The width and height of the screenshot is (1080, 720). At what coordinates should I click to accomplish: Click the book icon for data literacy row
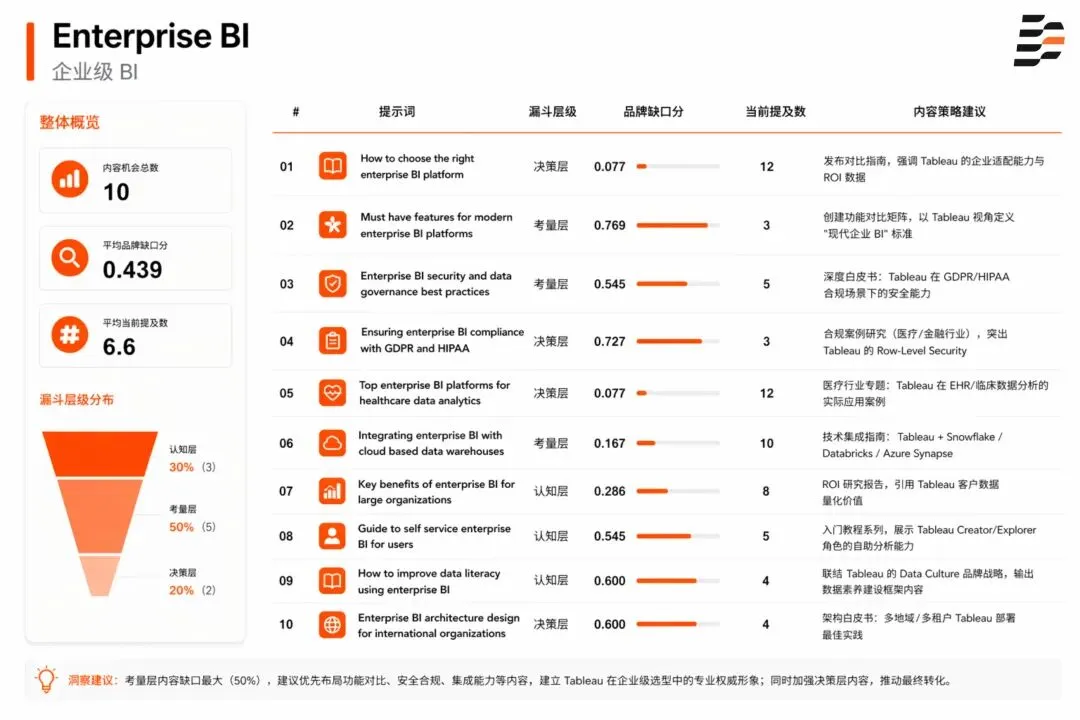tap(332, 580)
